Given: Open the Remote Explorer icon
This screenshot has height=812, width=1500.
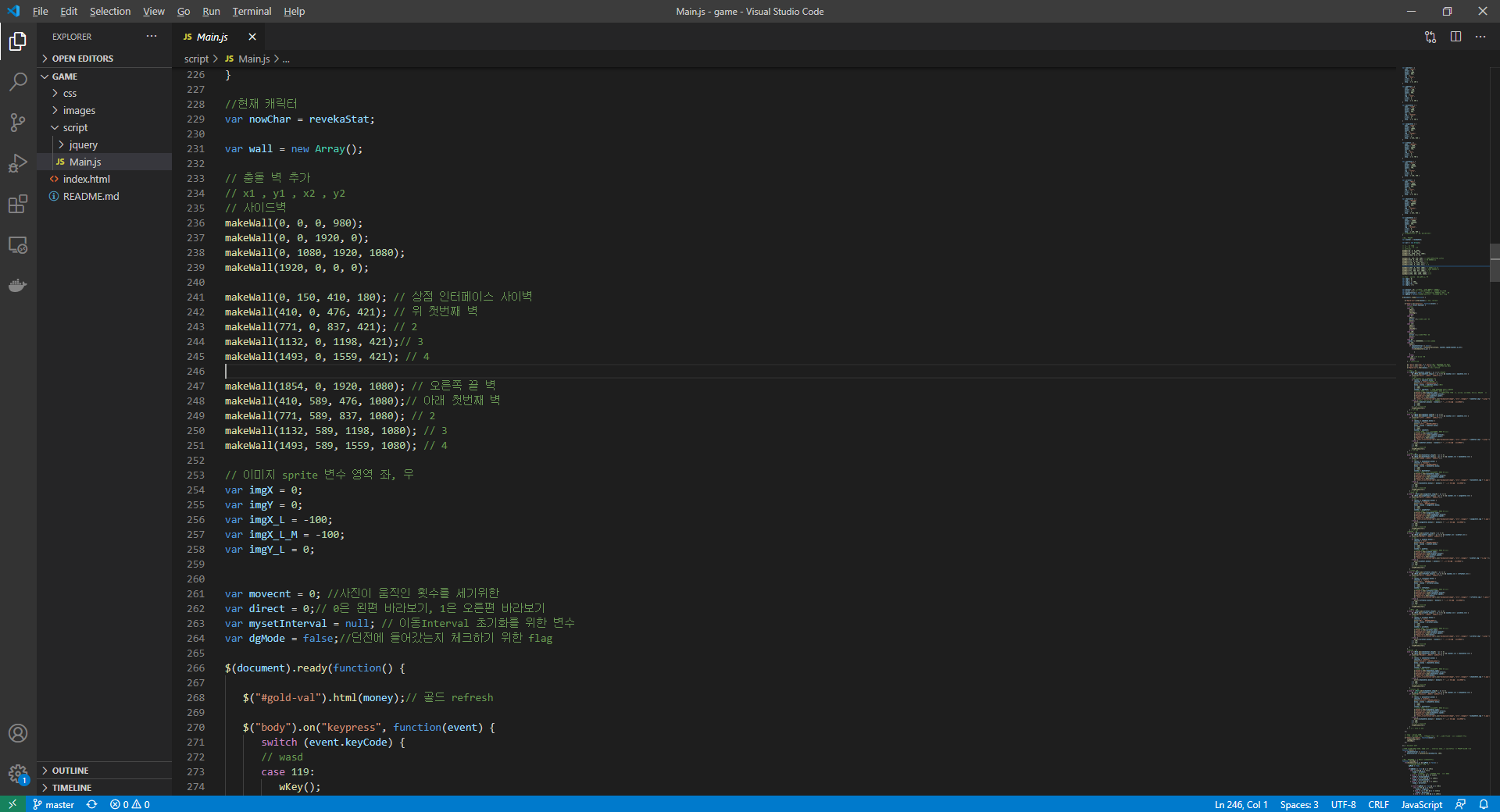Looking at the screenshot, I should [x=17, y=244].
